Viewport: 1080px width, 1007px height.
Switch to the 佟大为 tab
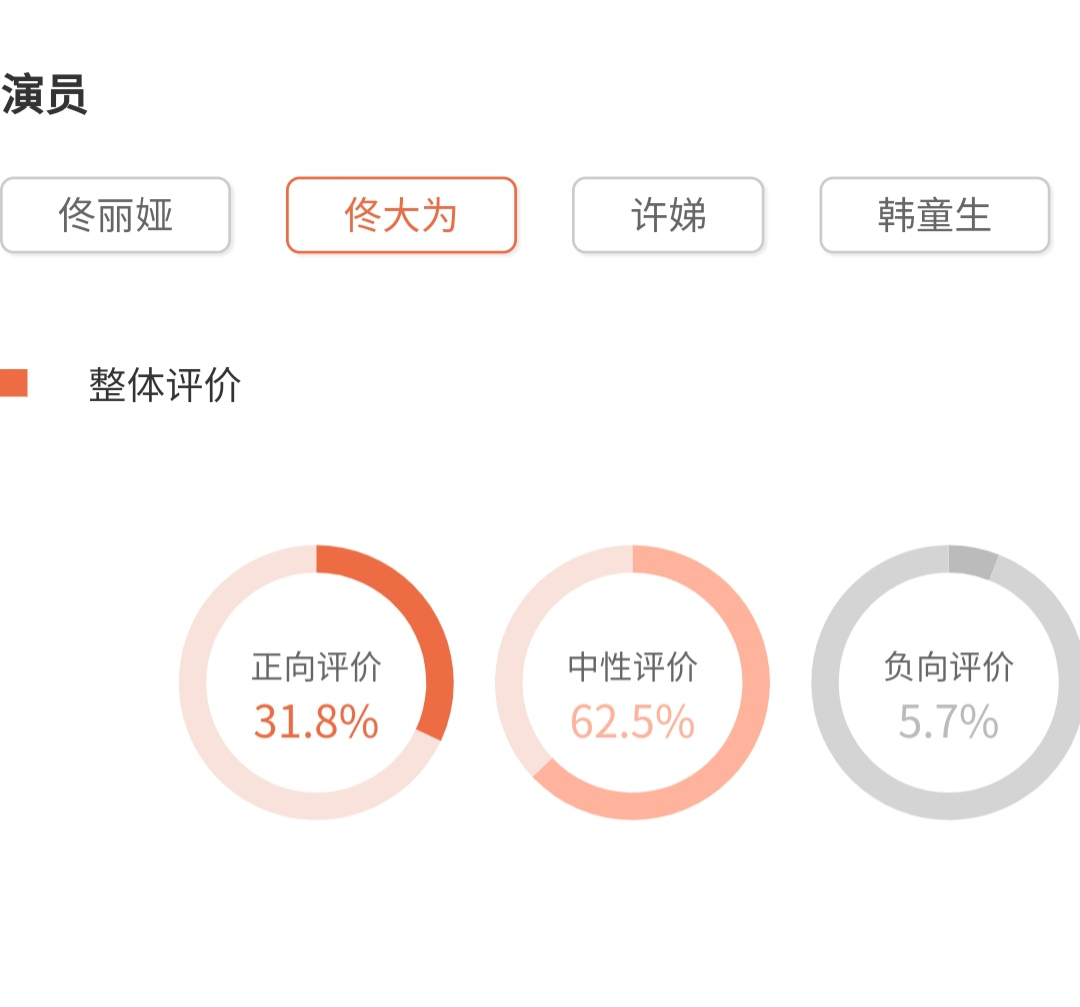[x=401, y=215]
